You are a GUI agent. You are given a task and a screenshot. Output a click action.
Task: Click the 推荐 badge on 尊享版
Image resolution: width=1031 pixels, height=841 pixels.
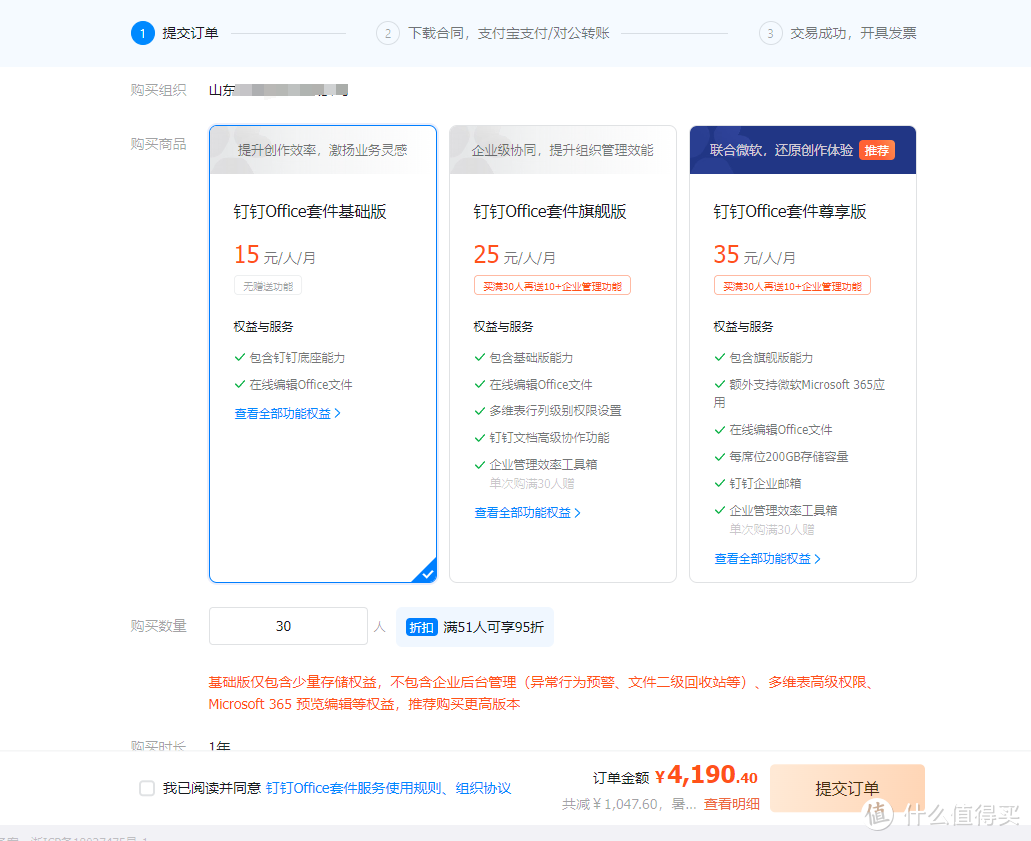coord(875,149)
